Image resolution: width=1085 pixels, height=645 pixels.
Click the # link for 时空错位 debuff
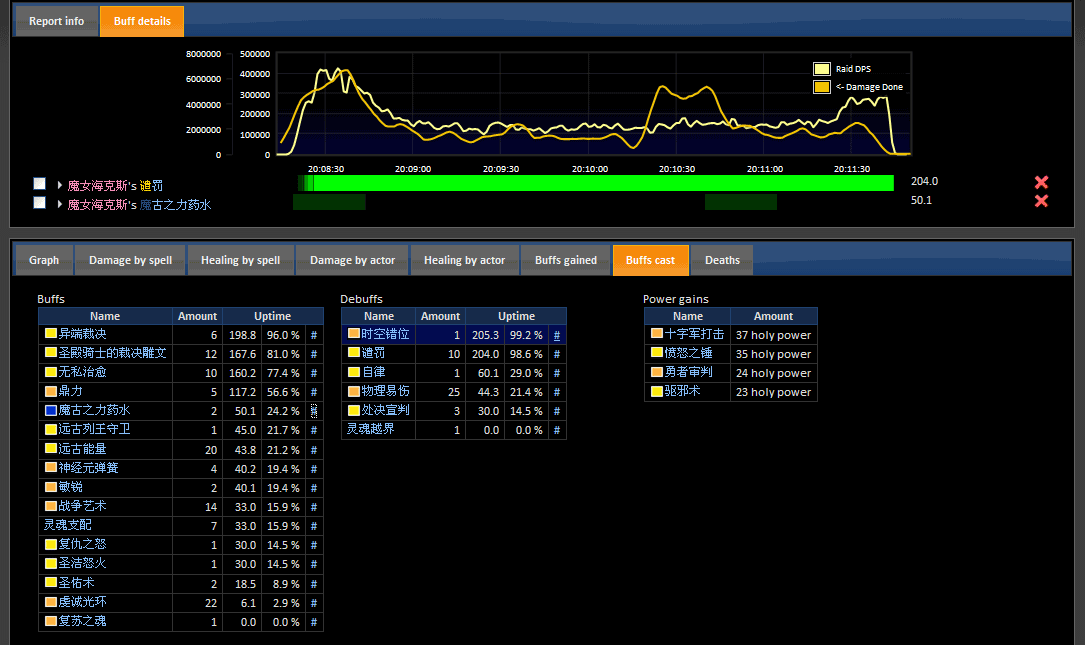(556, 335)
